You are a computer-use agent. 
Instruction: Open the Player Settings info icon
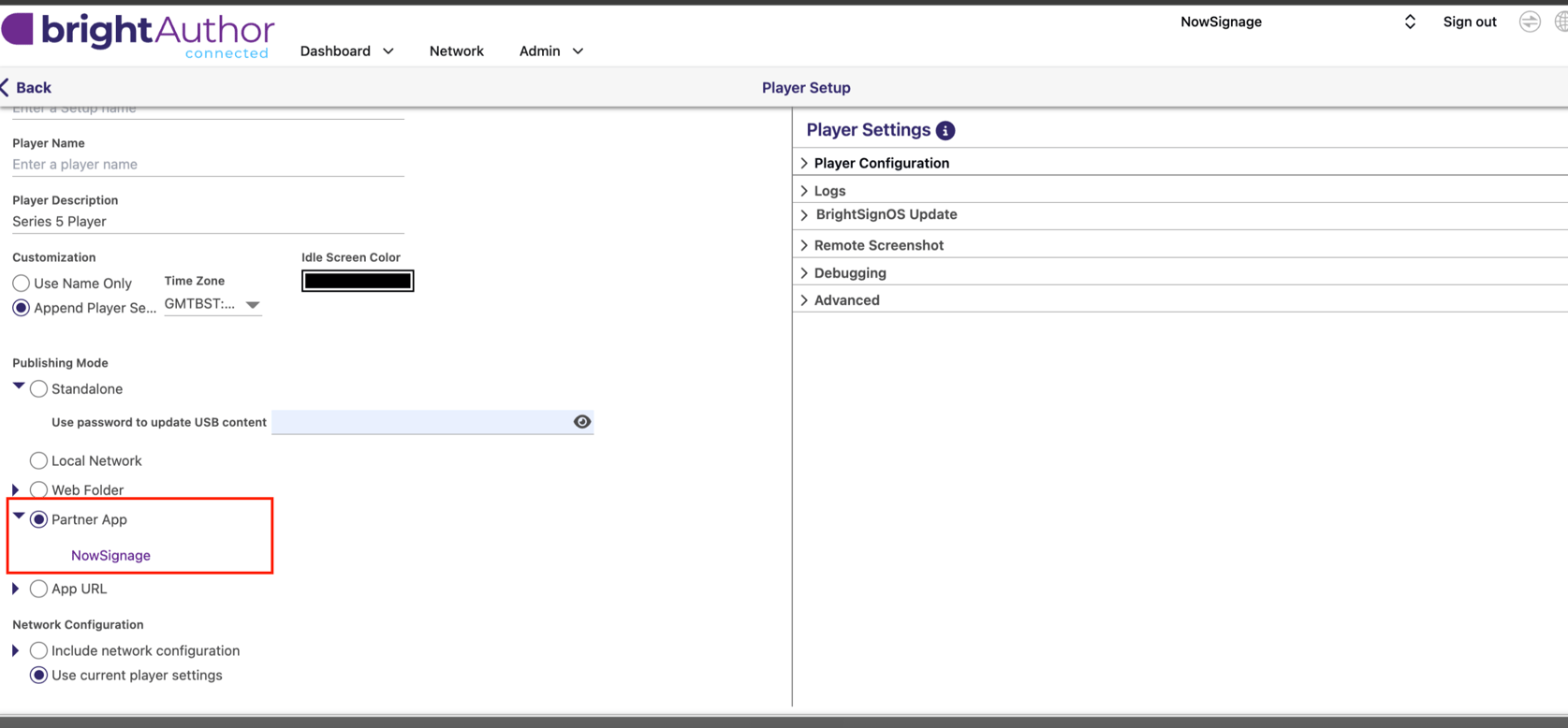(945, 131)
